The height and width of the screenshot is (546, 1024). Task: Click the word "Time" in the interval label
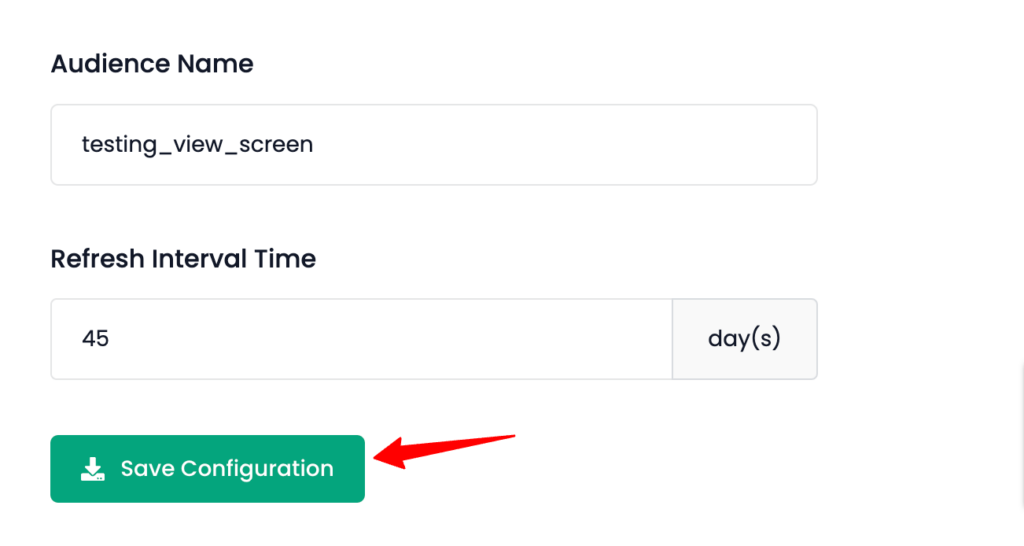[285, 259]
